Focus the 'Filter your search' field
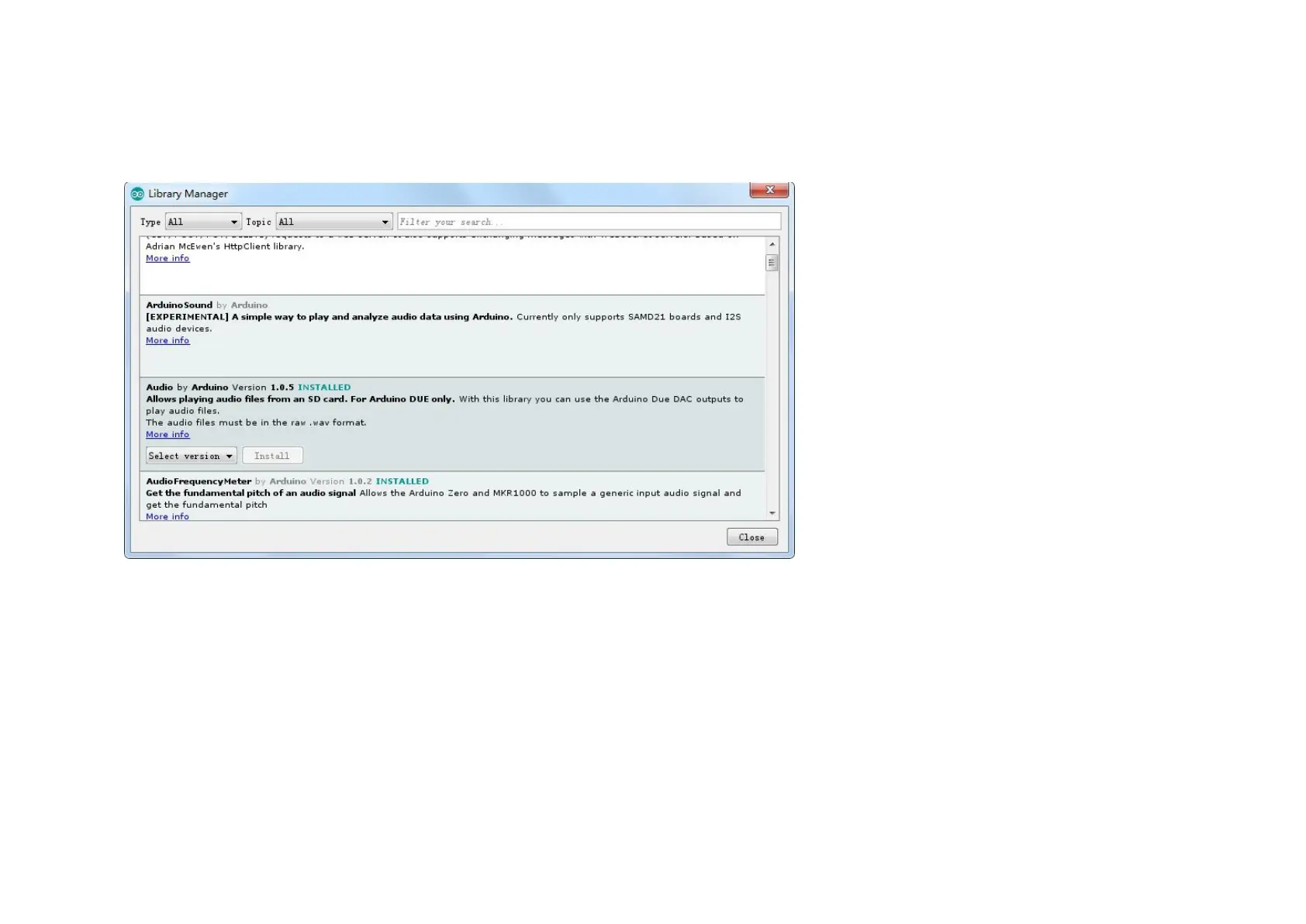The image size is (1306, 924). [589, 222]
